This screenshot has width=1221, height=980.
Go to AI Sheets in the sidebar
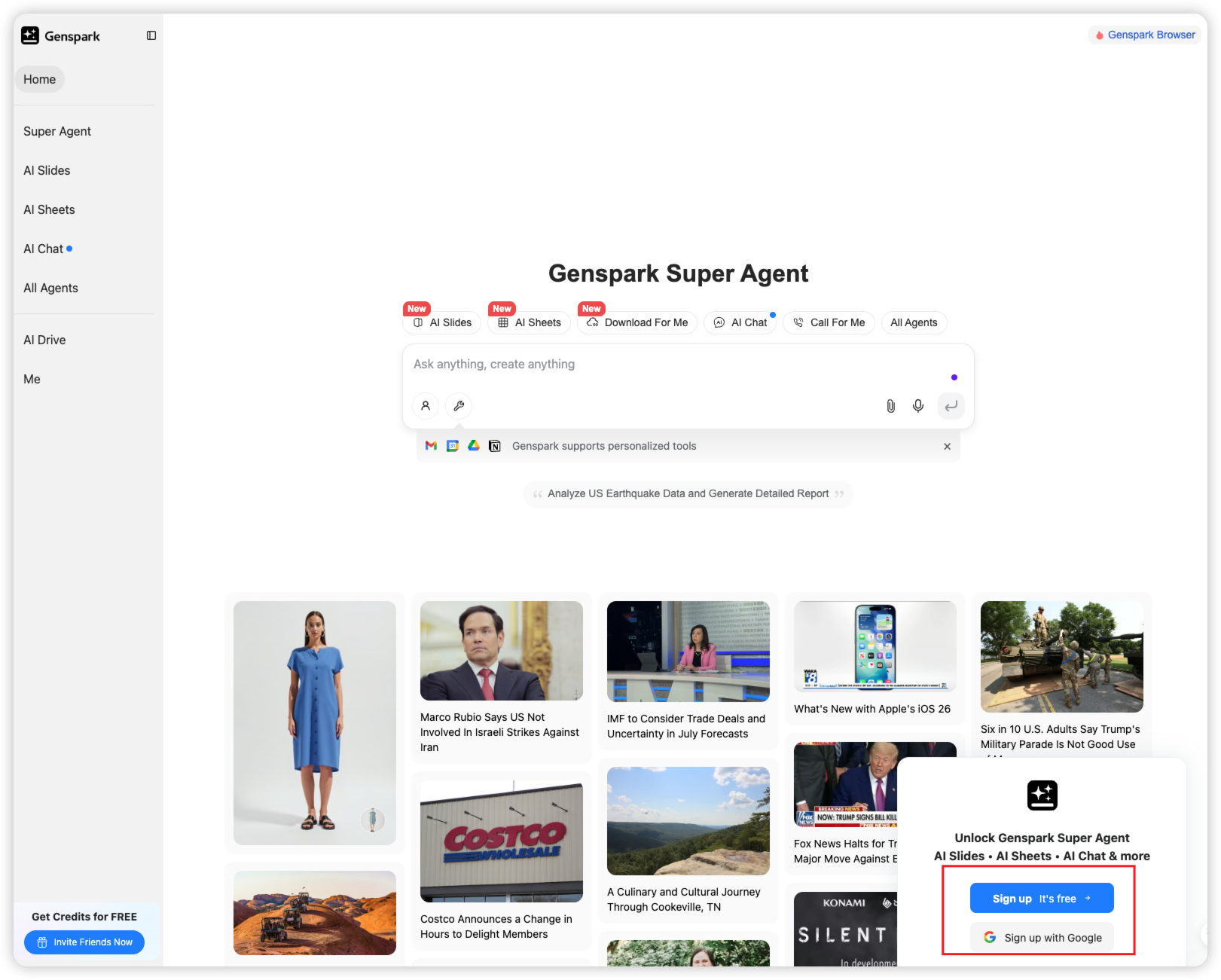[49, 209]
